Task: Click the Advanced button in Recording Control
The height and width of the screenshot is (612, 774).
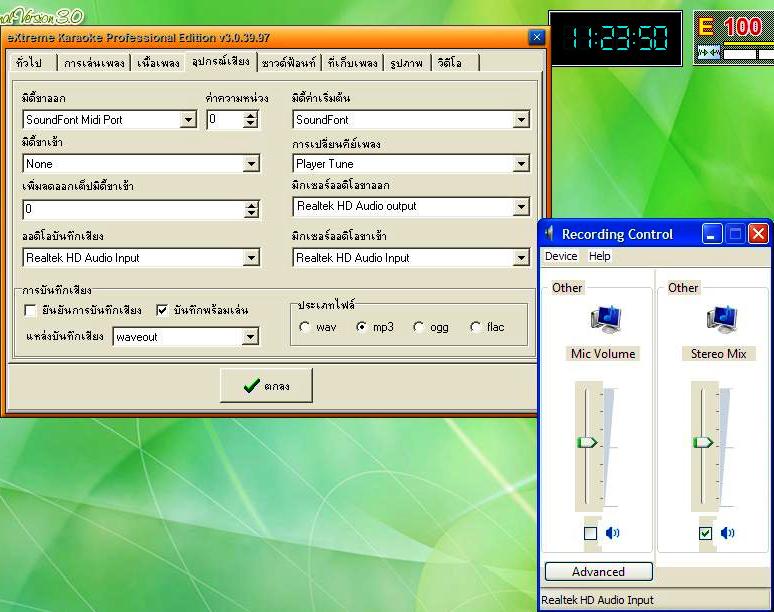Action: (x=598, y=572)
